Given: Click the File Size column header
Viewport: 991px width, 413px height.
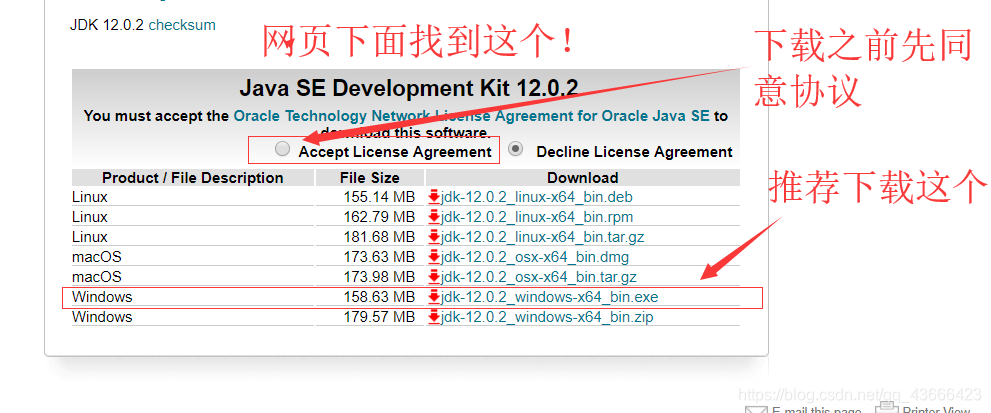Looking at the screenshot, I should coord(370,178).
